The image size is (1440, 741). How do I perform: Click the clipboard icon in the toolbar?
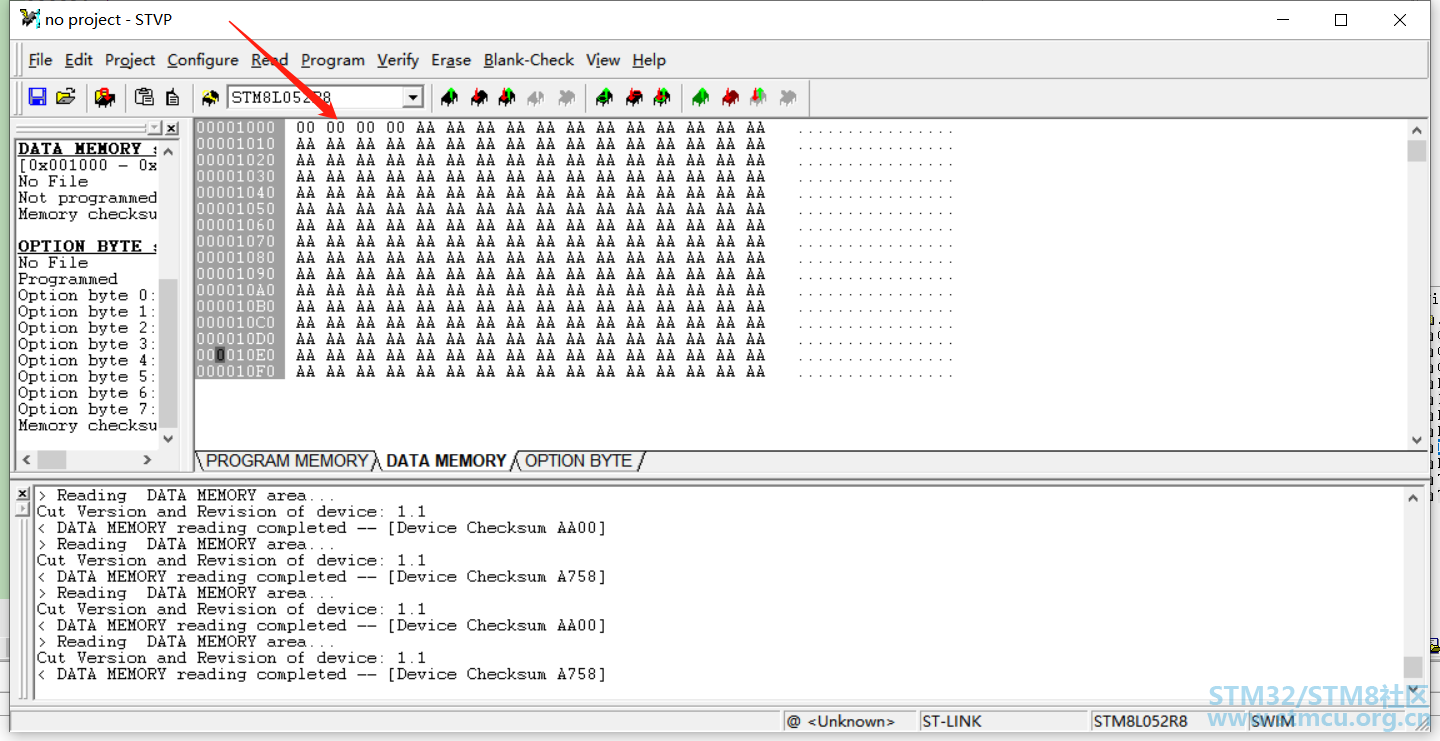(144, 97)
